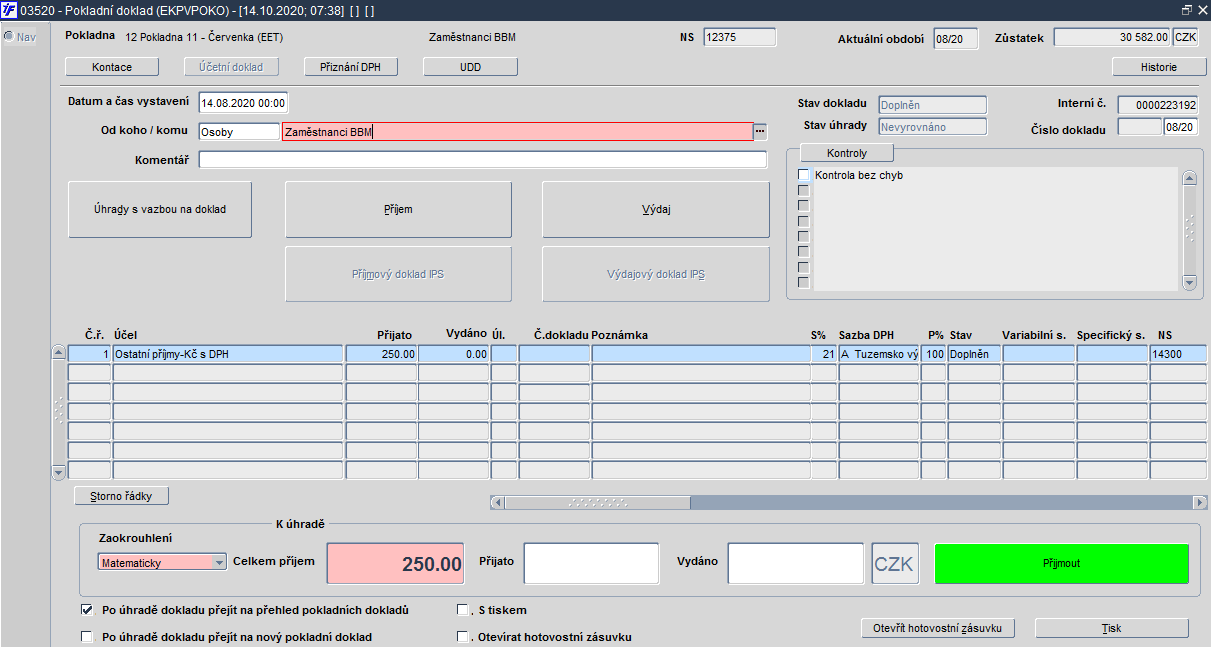This screenshot has width=1211, height=647.
Task: Click the rows table scroll-down arrow
Action: click(x=59, y=472)
